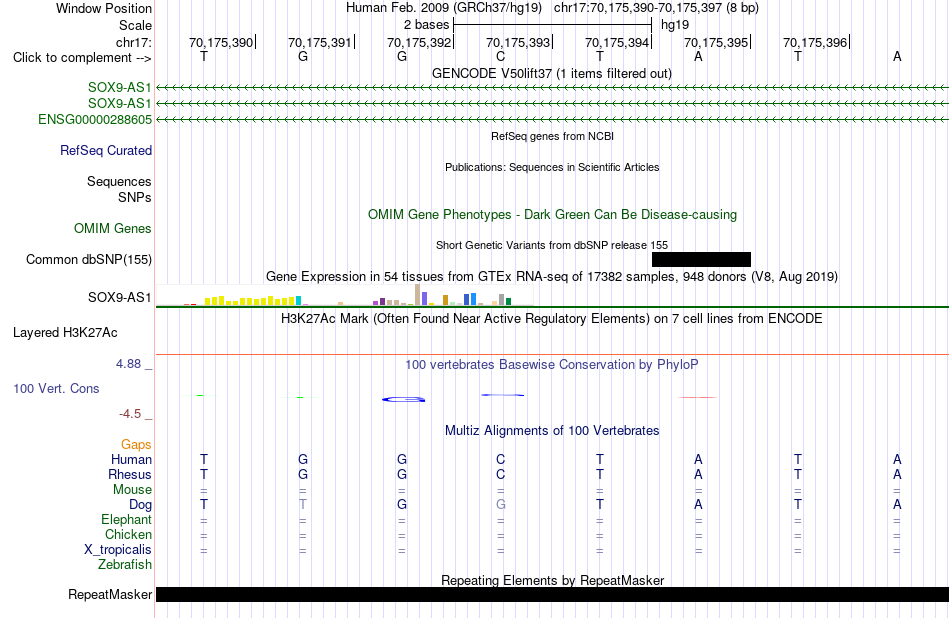Click the RepeatMasker track label

coord(110,594)
